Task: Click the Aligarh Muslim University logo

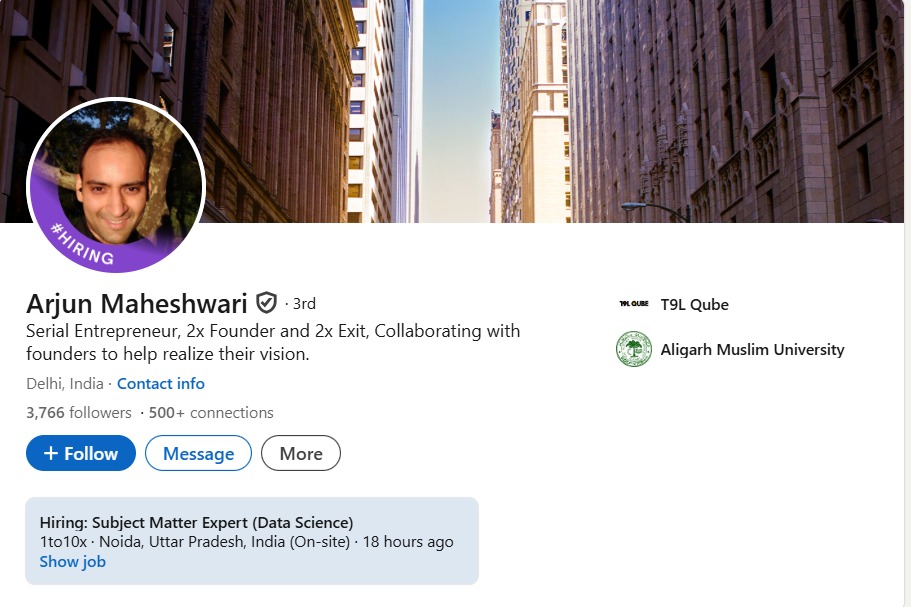Action: tap(633, 350)
